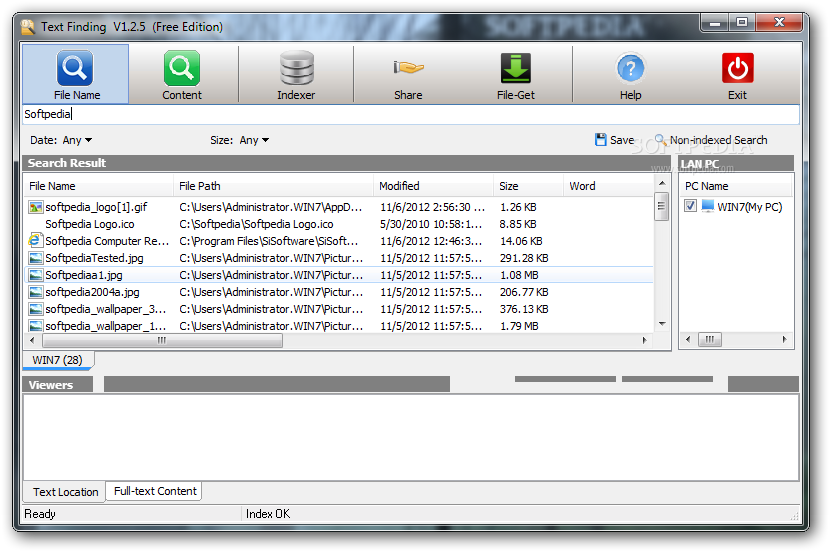Click the PC Name column header
The height and width of the screenshot is (552, 830).
(735, 186)
